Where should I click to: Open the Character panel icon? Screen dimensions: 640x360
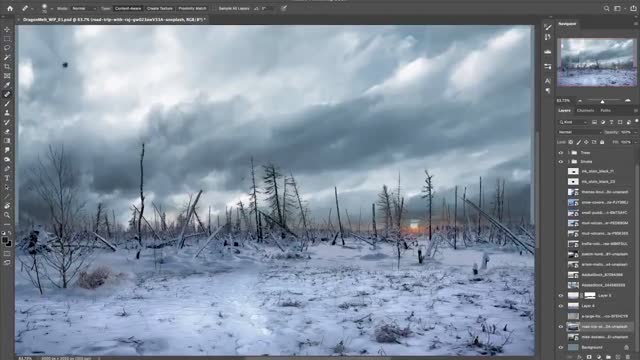coord(548,81)
